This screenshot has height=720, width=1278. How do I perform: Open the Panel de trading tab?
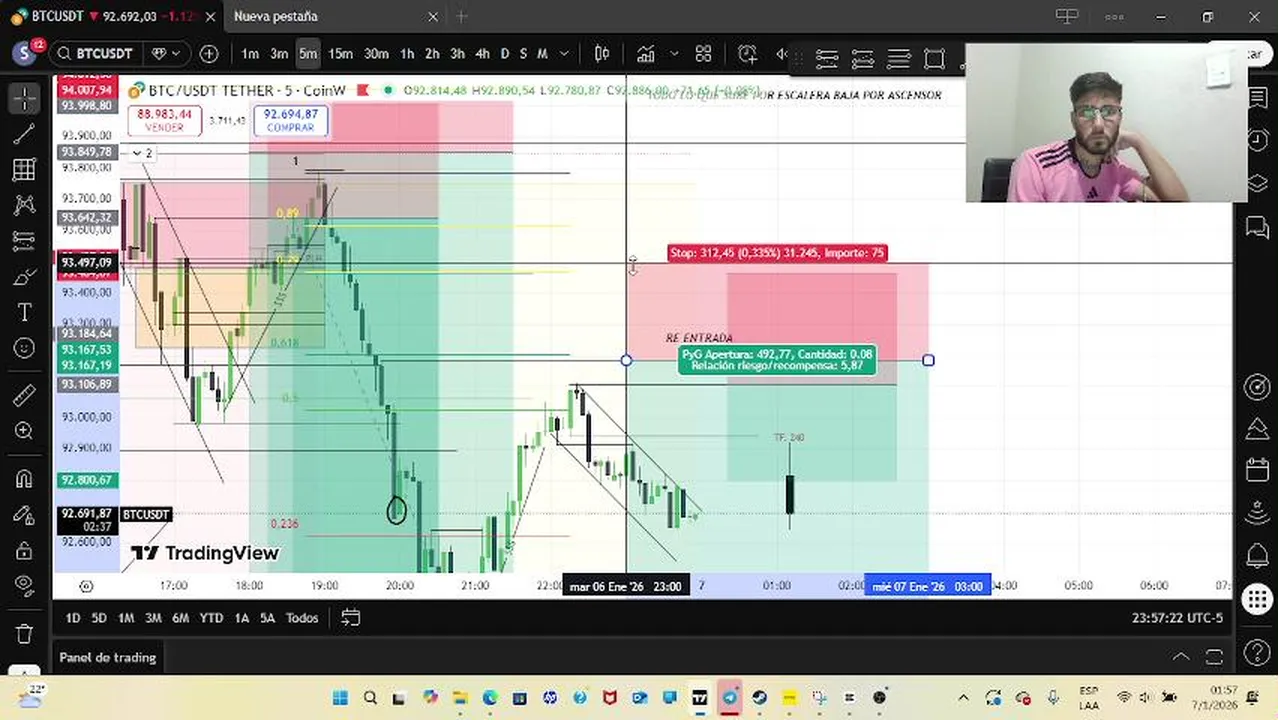tap(107, 657)
